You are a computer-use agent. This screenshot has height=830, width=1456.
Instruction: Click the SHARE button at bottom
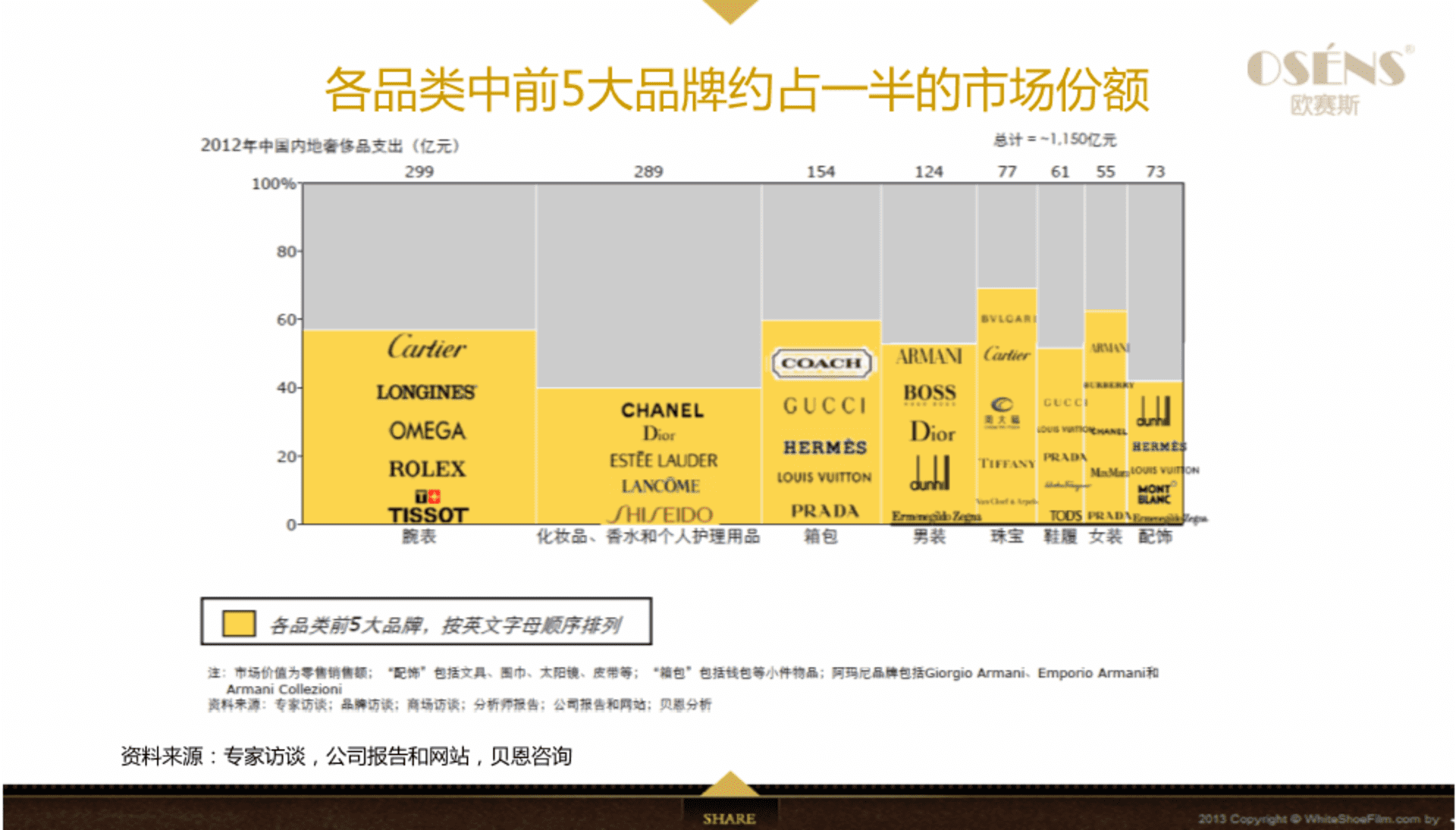729,819
